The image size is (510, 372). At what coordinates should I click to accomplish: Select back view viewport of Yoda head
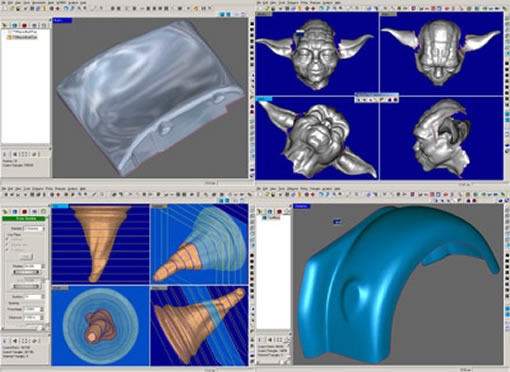click(x=441, y=54)
